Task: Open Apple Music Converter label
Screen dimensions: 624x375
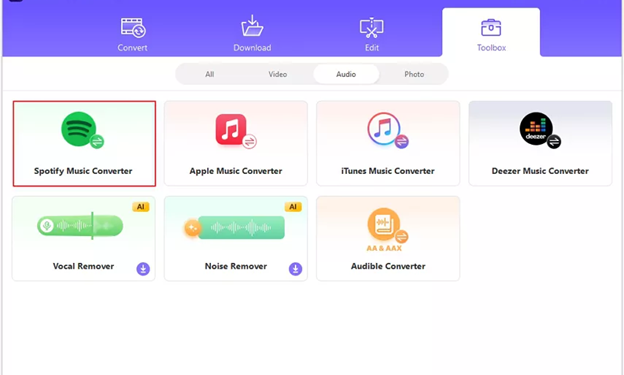Action: 236,171
